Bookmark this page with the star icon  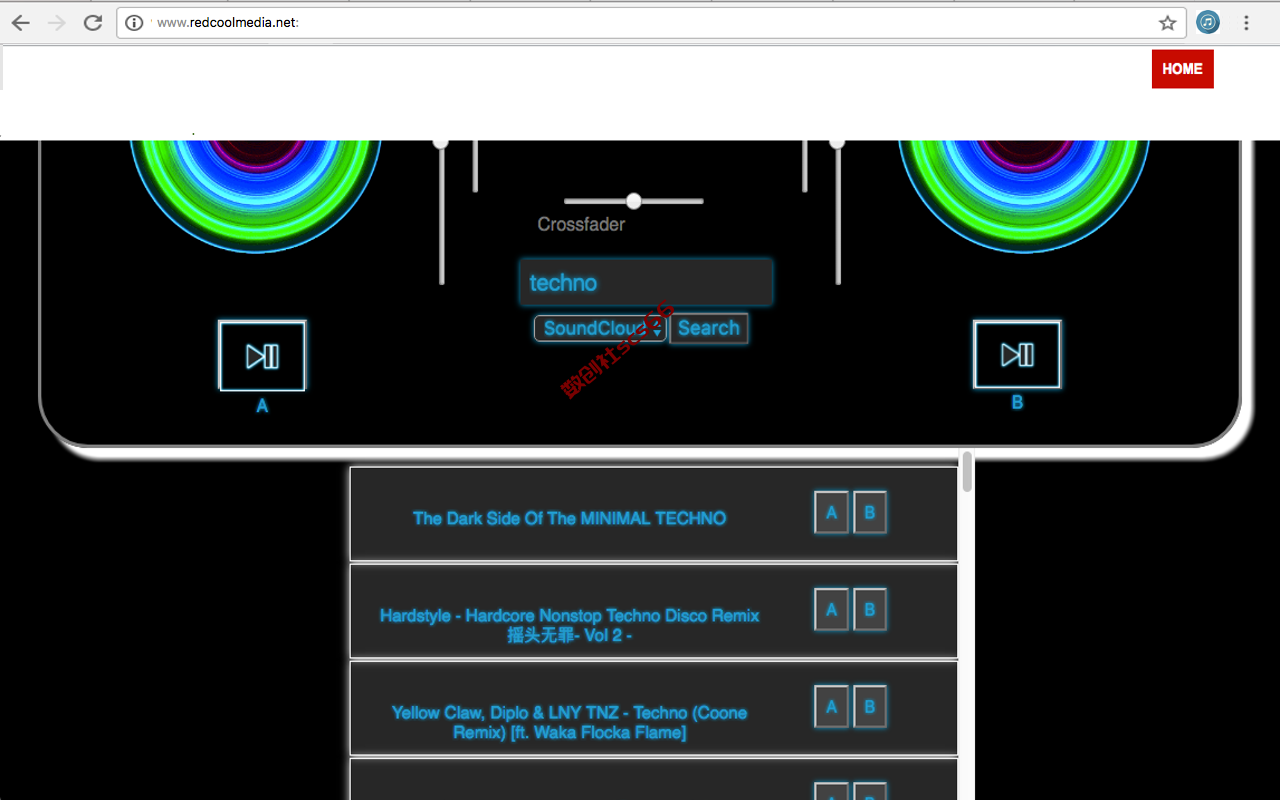point(1167,23)
